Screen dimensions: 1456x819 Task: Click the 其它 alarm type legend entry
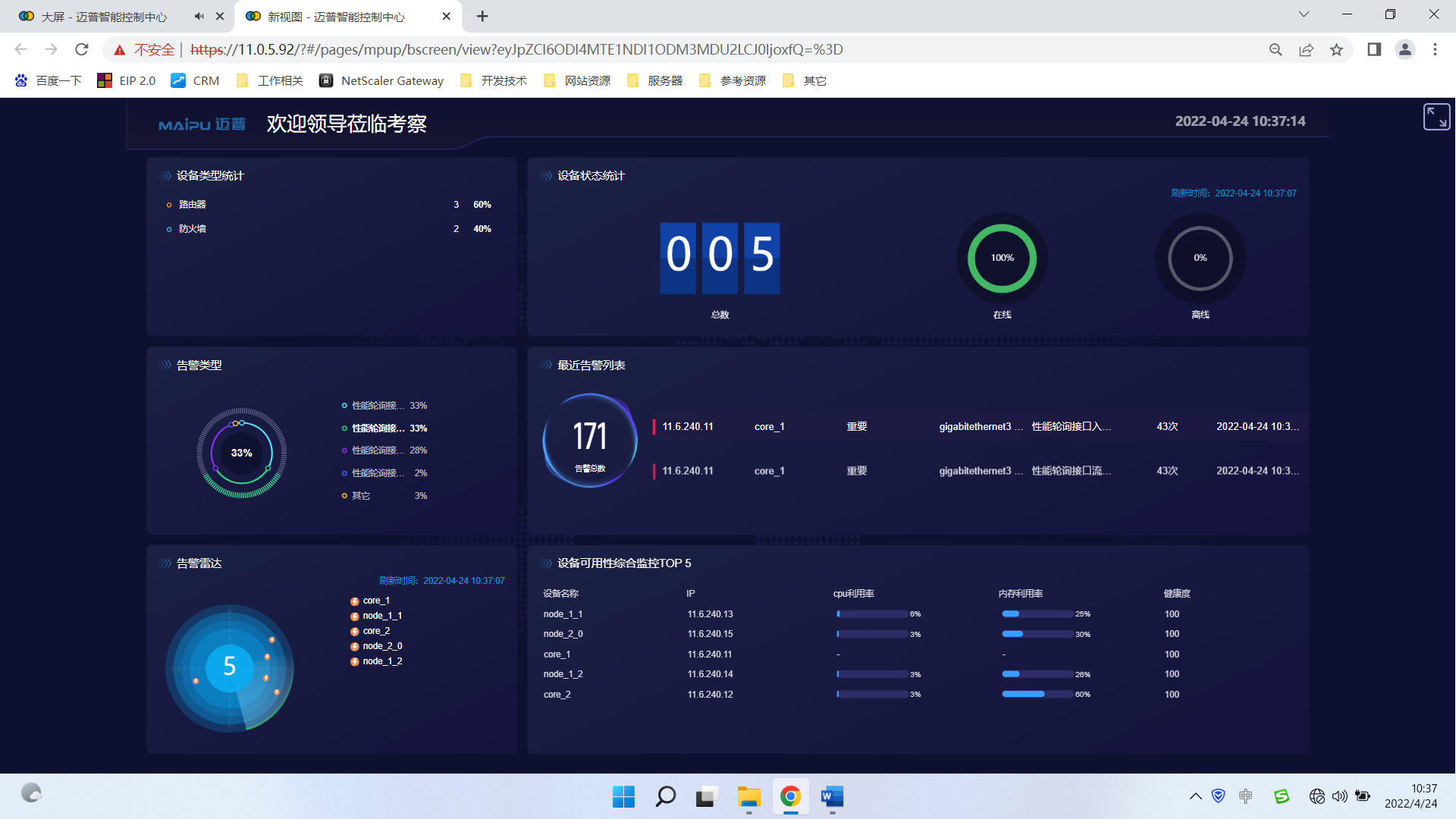point(384,496)
